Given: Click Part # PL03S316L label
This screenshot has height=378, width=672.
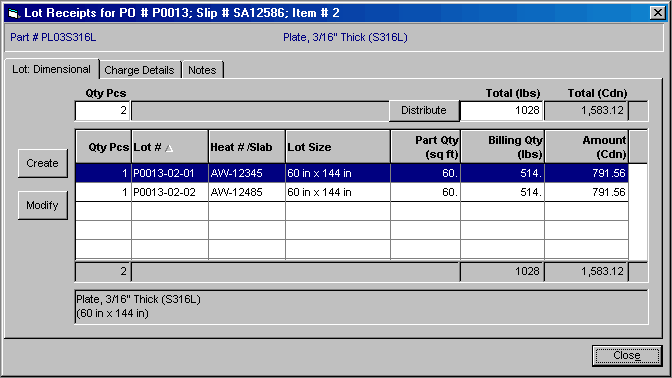Looking at the screenshot, I should point(53,37).
